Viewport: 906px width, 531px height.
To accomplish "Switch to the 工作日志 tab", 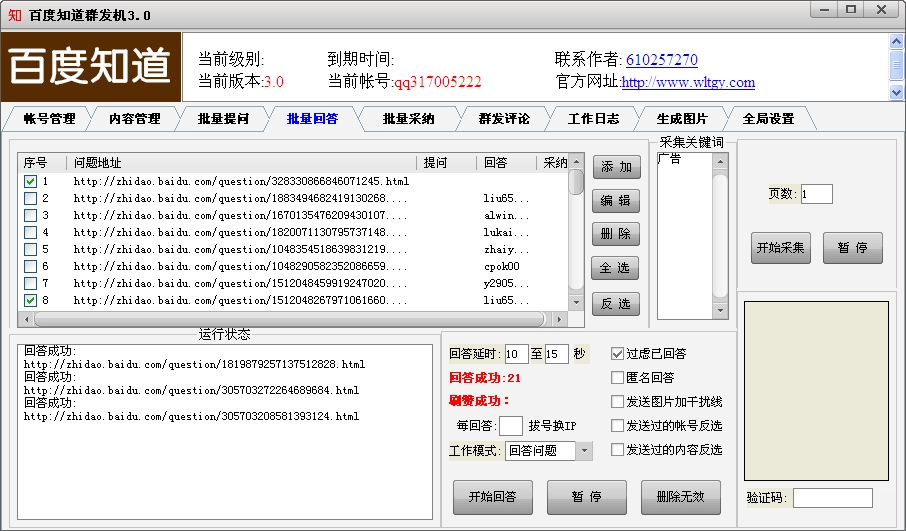I will point(593,119).
